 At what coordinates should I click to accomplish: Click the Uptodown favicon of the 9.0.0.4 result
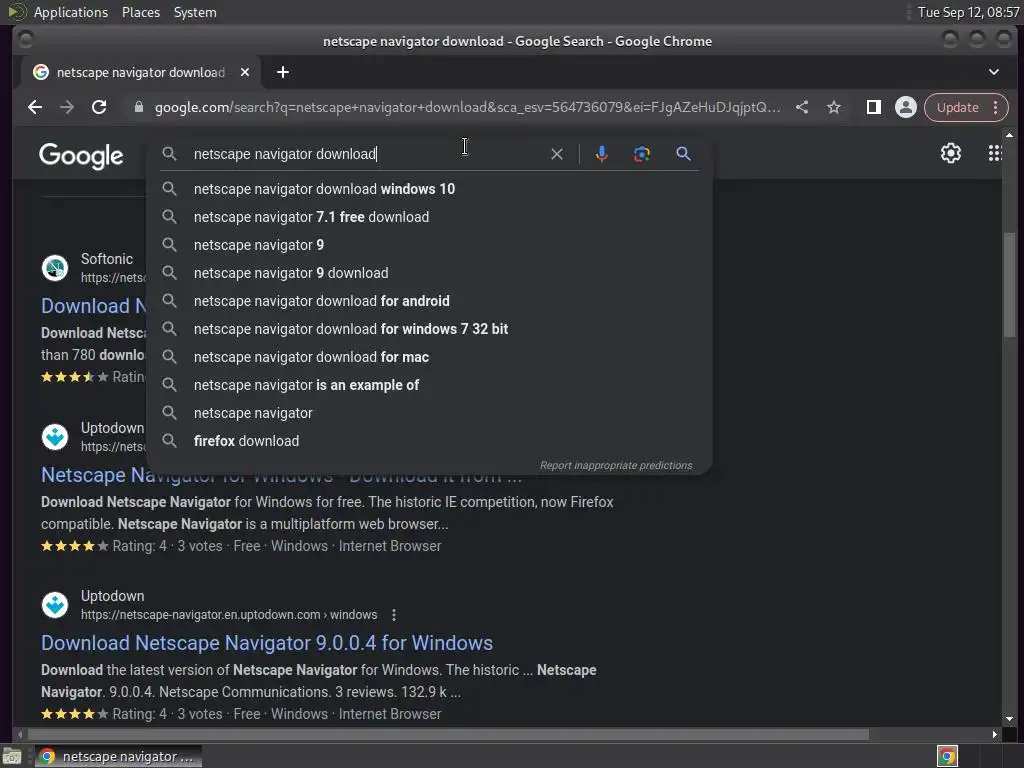(x=55, y=605)
